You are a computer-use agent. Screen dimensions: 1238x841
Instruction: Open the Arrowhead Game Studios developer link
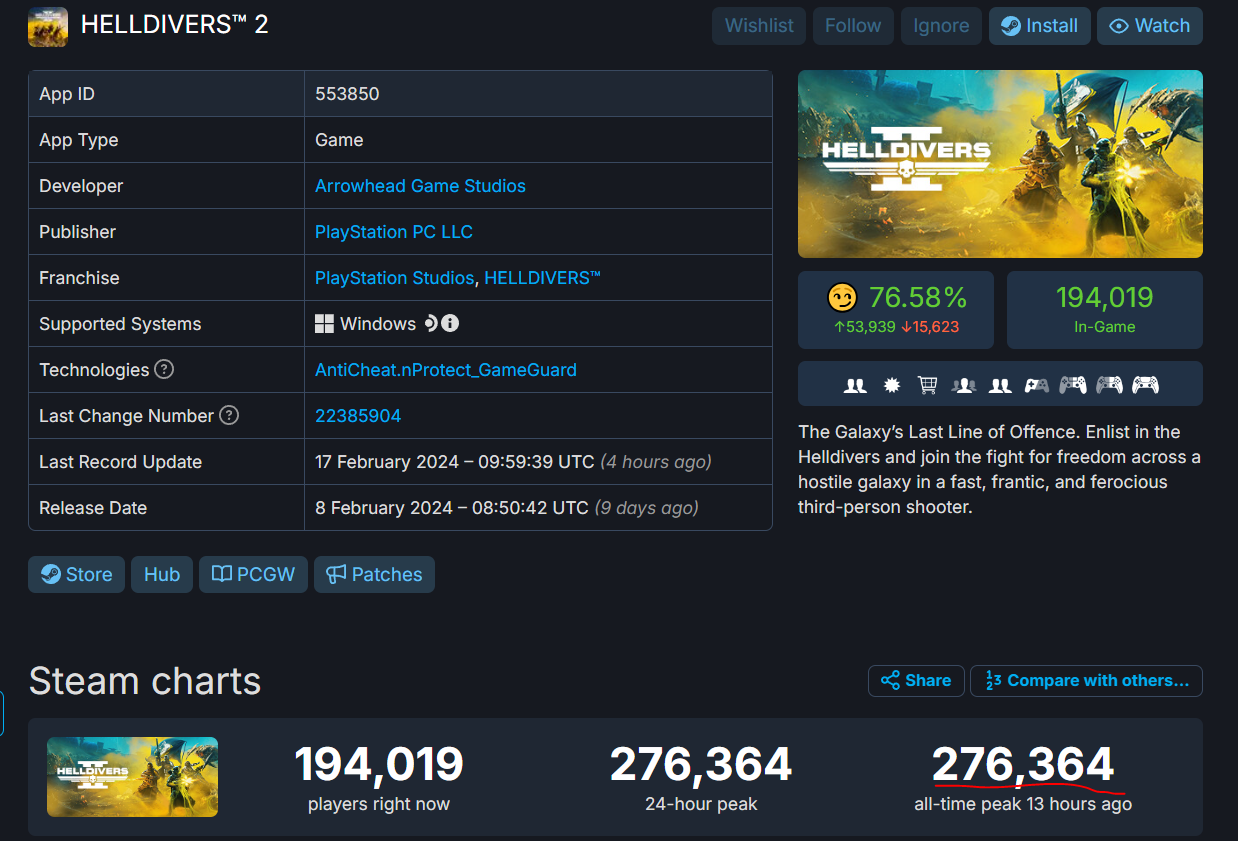pos(420,186)
